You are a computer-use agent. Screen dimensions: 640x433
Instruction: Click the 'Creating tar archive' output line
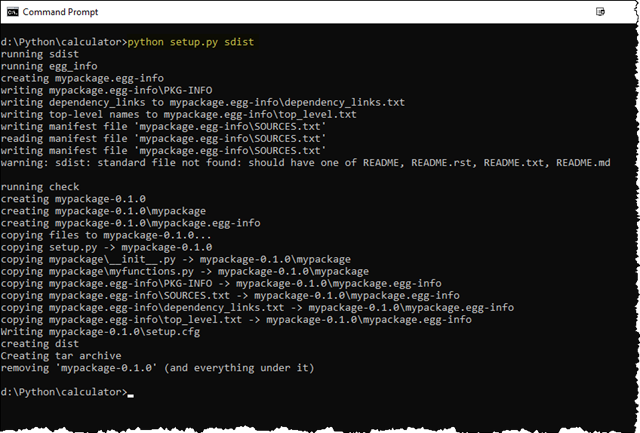pyautogui.click(x=61, y=356)
